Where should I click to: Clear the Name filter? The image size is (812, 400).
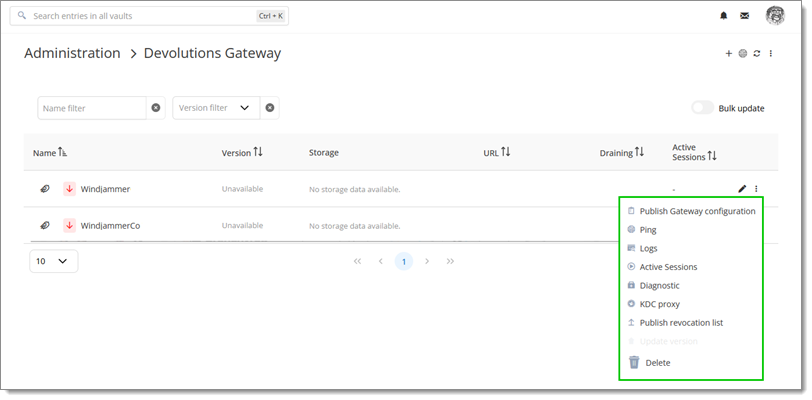tap(156, 108)
